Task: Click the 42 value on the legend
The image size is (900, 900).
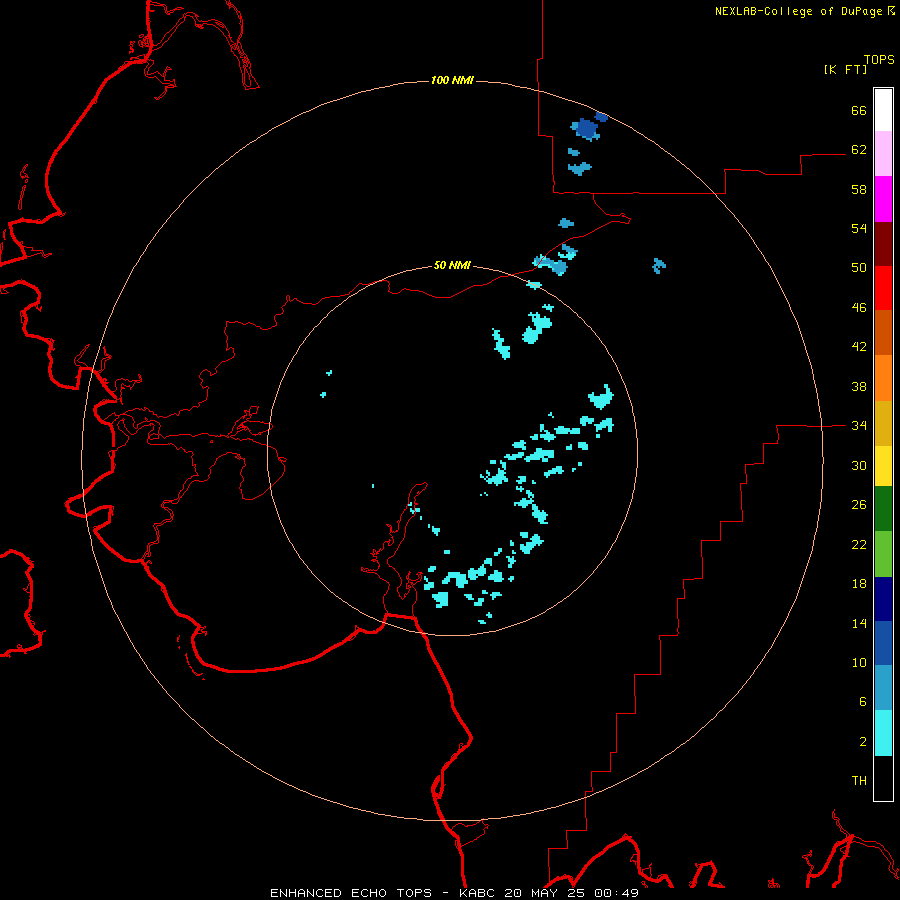Action: coord(859,347)
